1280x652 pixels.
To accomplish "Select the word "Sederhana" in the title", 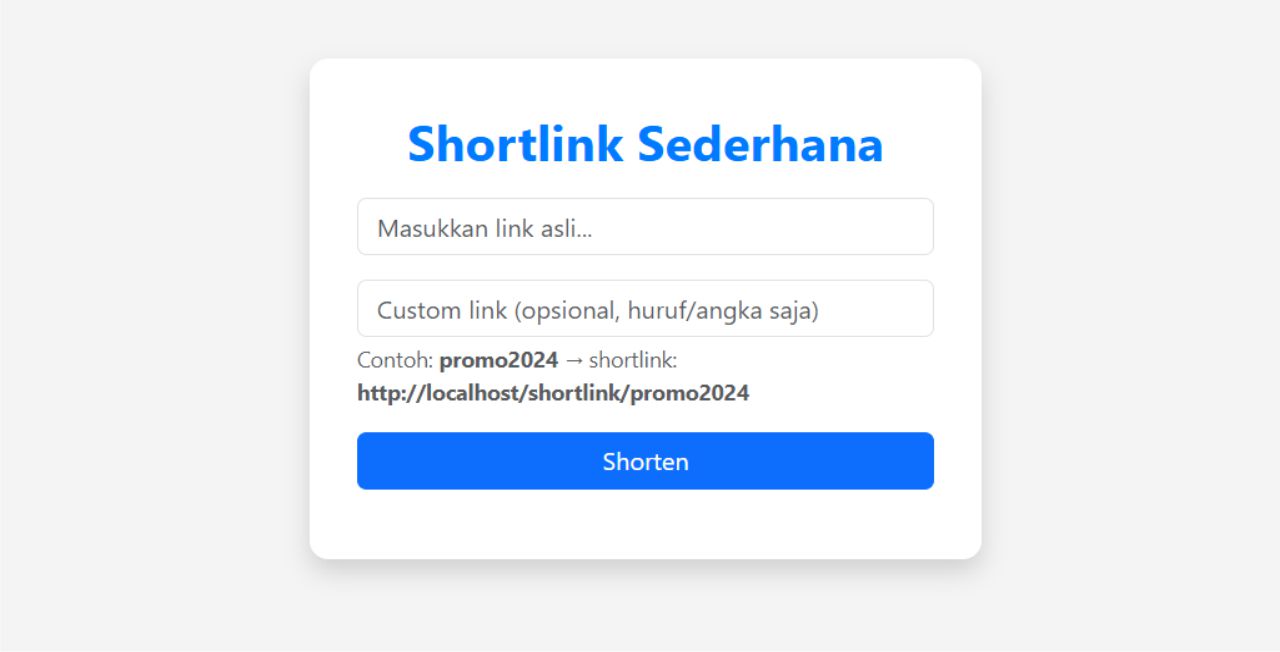I will (760, 143).
